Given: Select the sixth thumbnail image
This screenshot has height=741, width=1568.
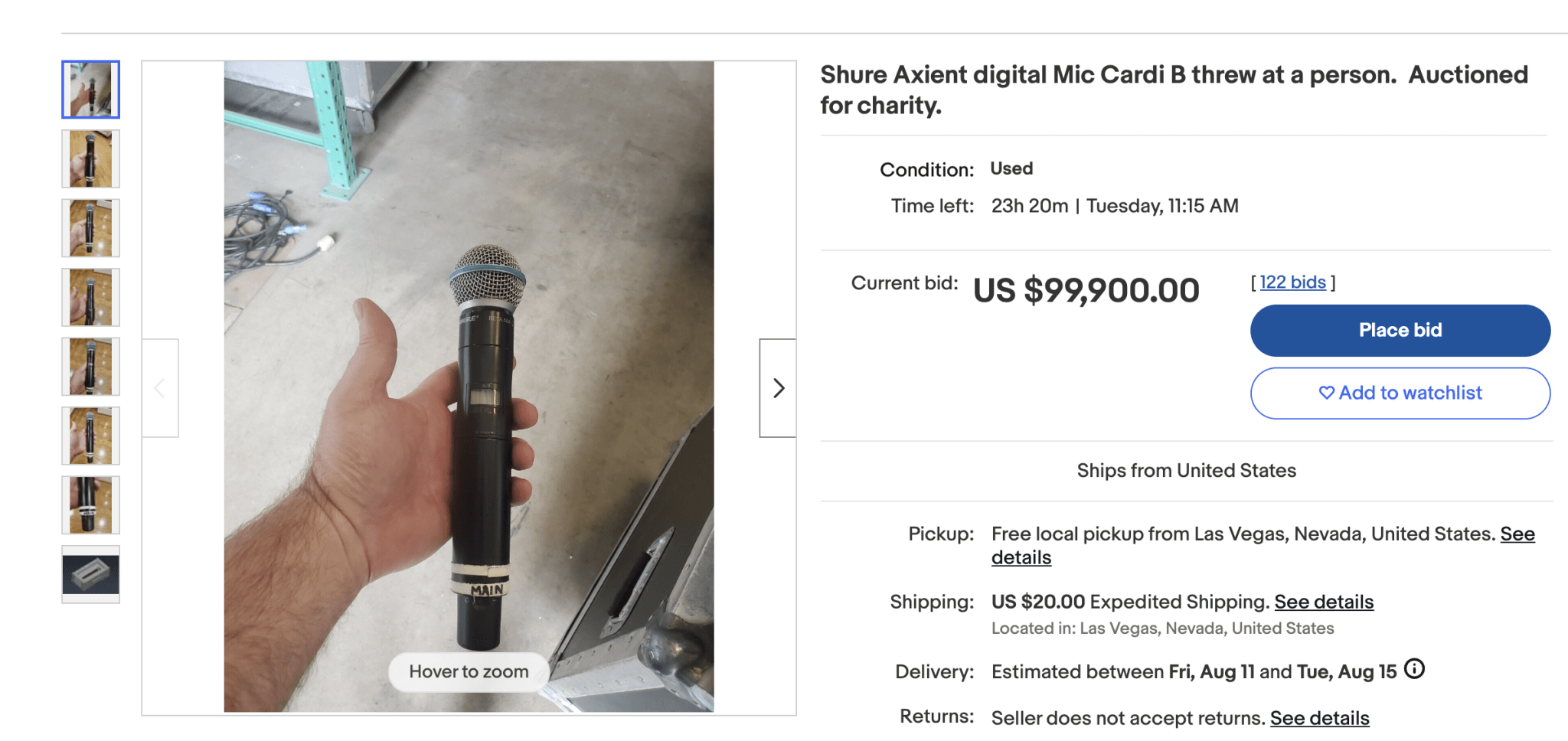Looking at the screenshot, I should pos(90,436).
